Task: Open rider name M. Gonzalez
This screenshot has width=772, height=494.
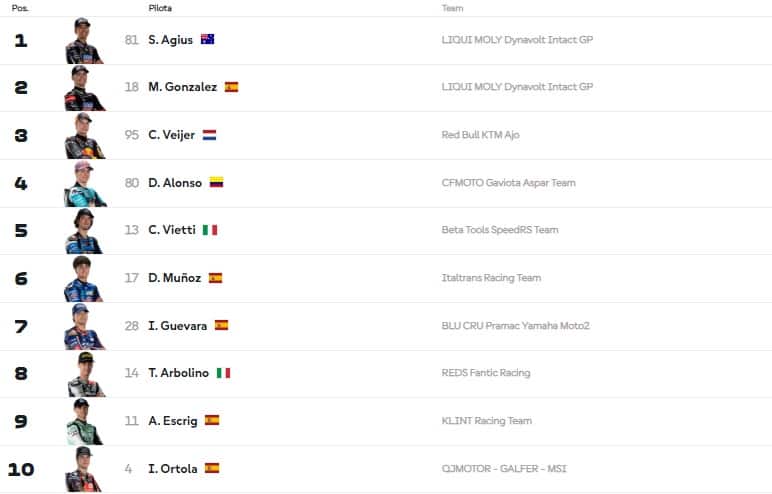Action: pos(182,87)
